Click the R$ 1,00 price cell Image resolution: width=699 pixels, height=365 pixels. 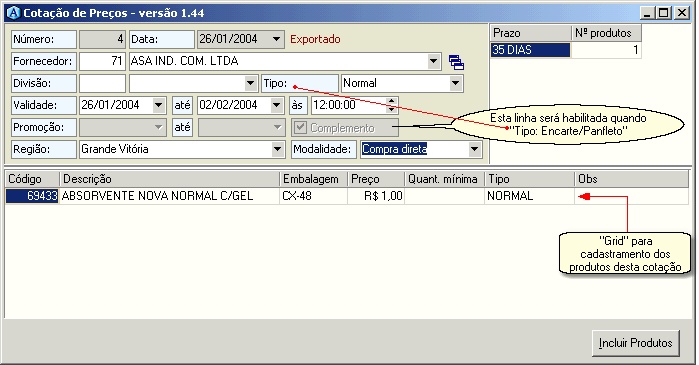pos(376,196)
